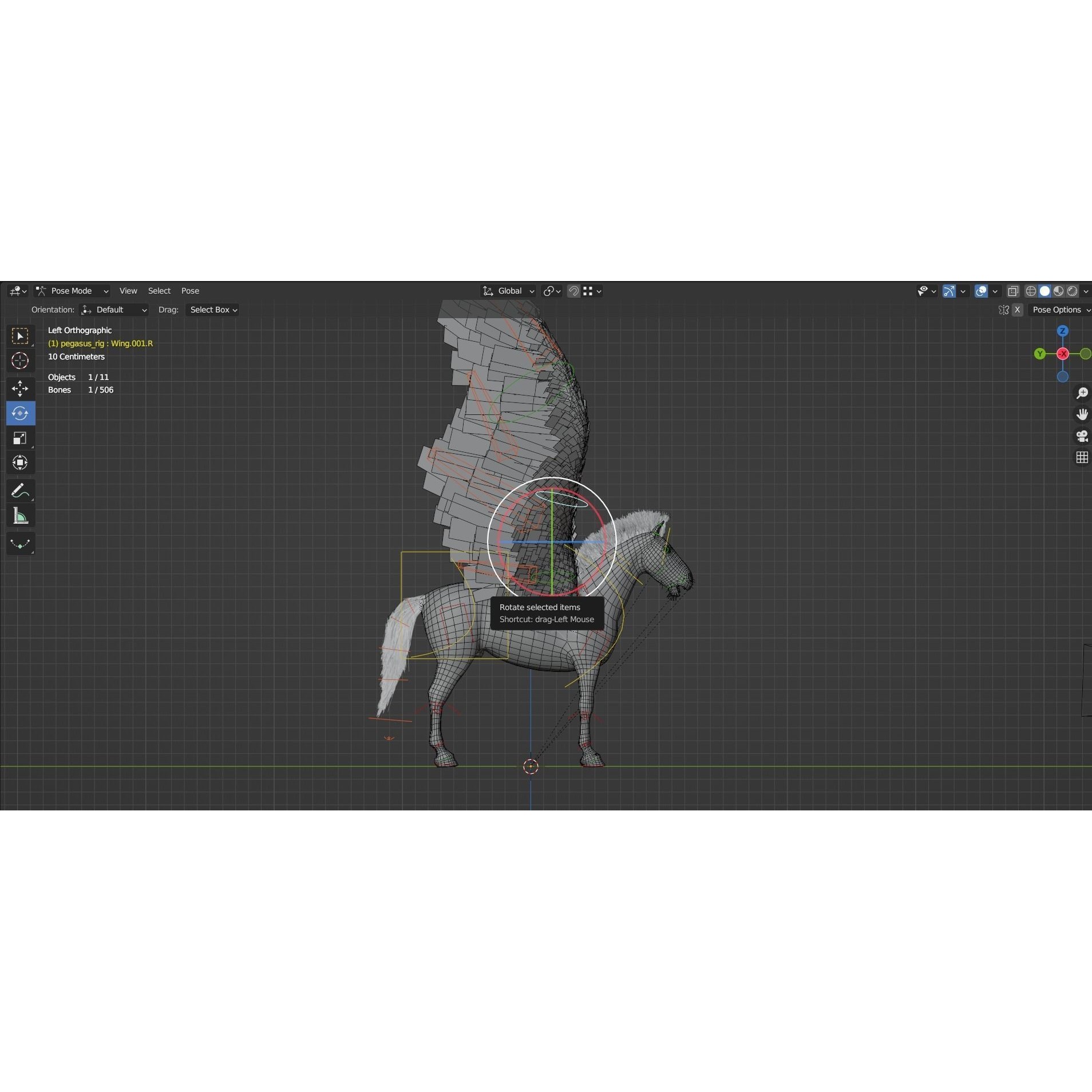Activate the 3D Cursor tool

[20, 361]
